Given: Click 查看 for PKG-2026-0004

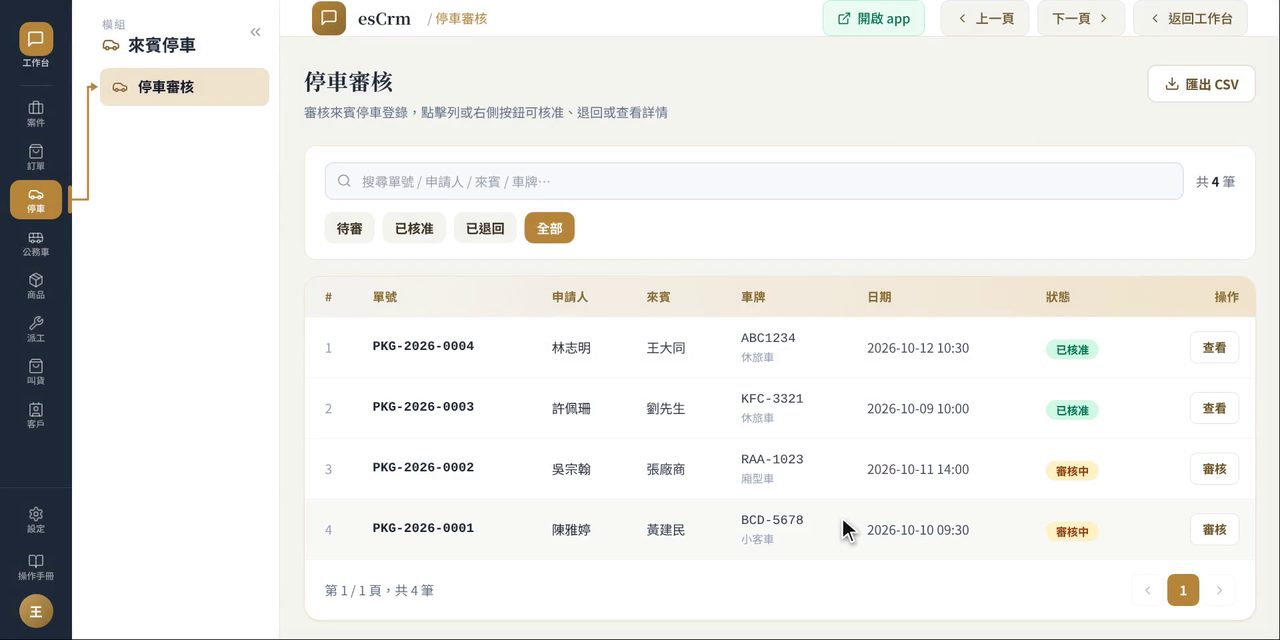Looking at the screenshot, I should tap(1214, 348).
